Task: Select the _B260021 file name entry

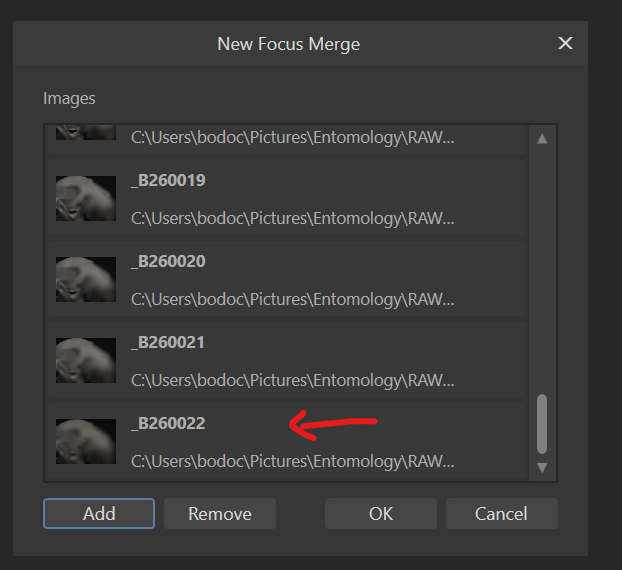Action: pos(168,342)
